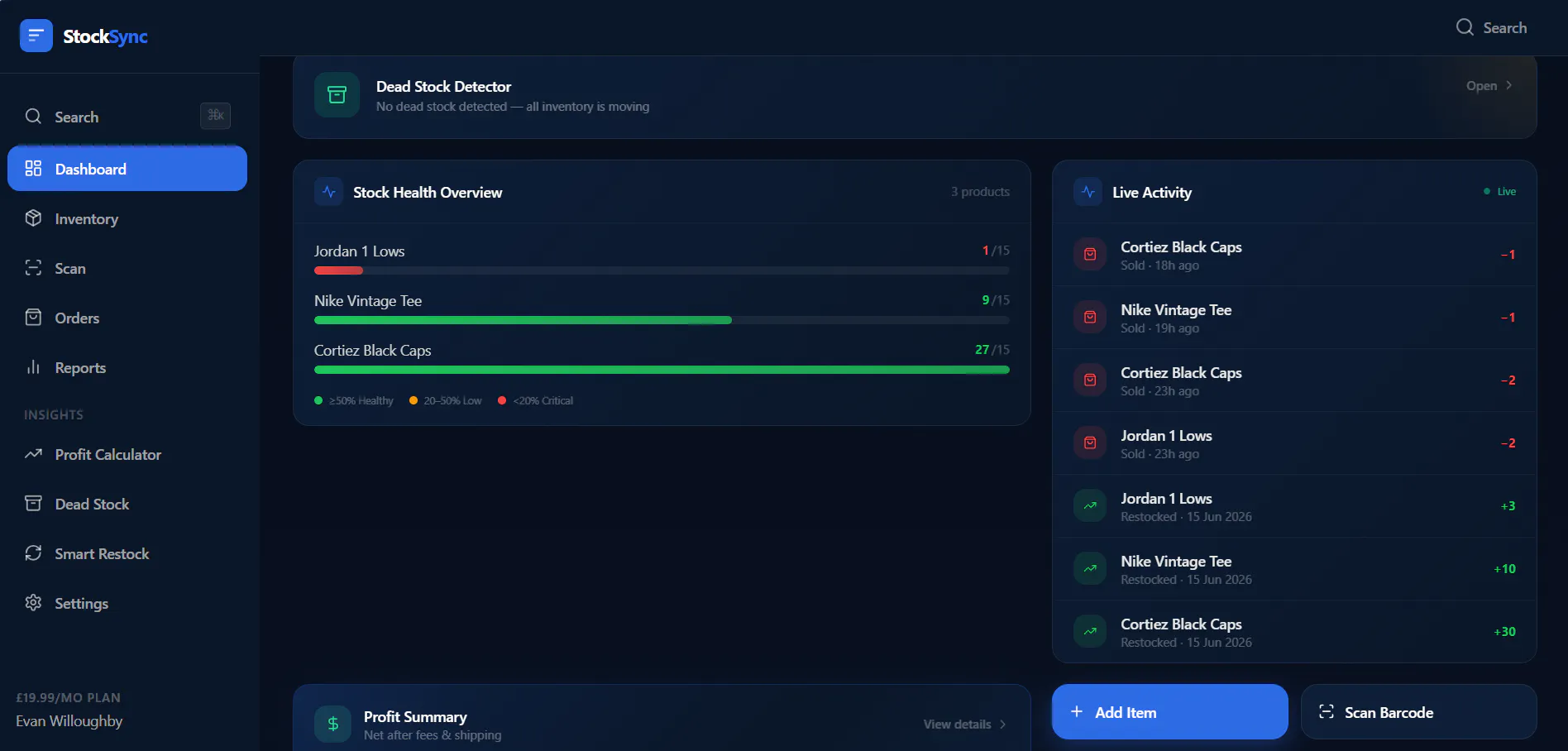Image resolution: width=1568 pixels, height=751 pixels.
Task: Click the Cortiez Black Caps name in Stock Health
Action: coord(373,351)
